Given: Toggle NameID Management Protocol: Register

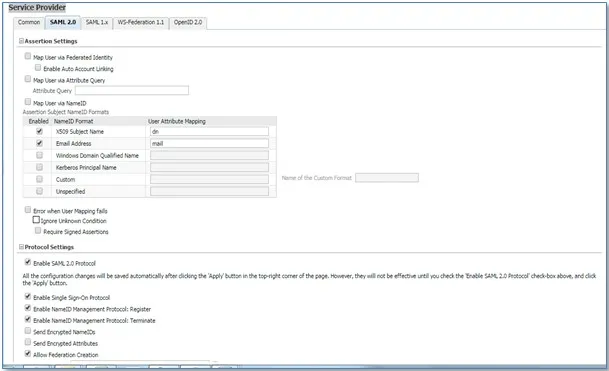Looking at the screenshot, I should point(28,308).
